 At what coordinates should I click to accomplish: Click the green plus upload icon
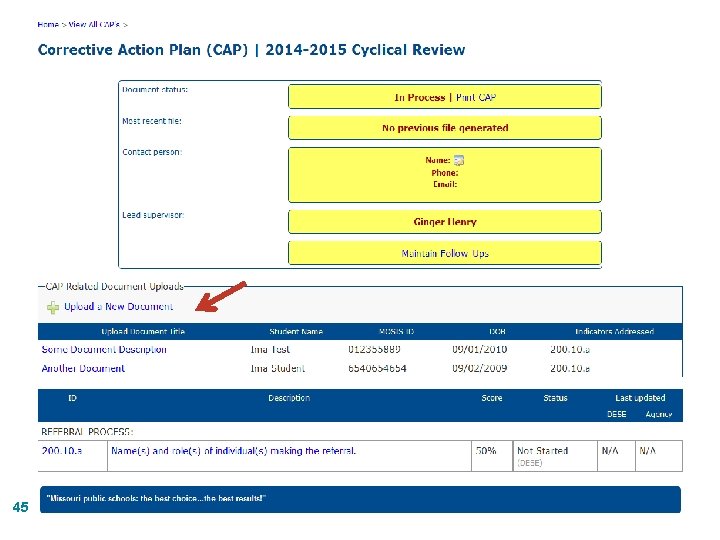pyautogui.click(x=53, y=307)
